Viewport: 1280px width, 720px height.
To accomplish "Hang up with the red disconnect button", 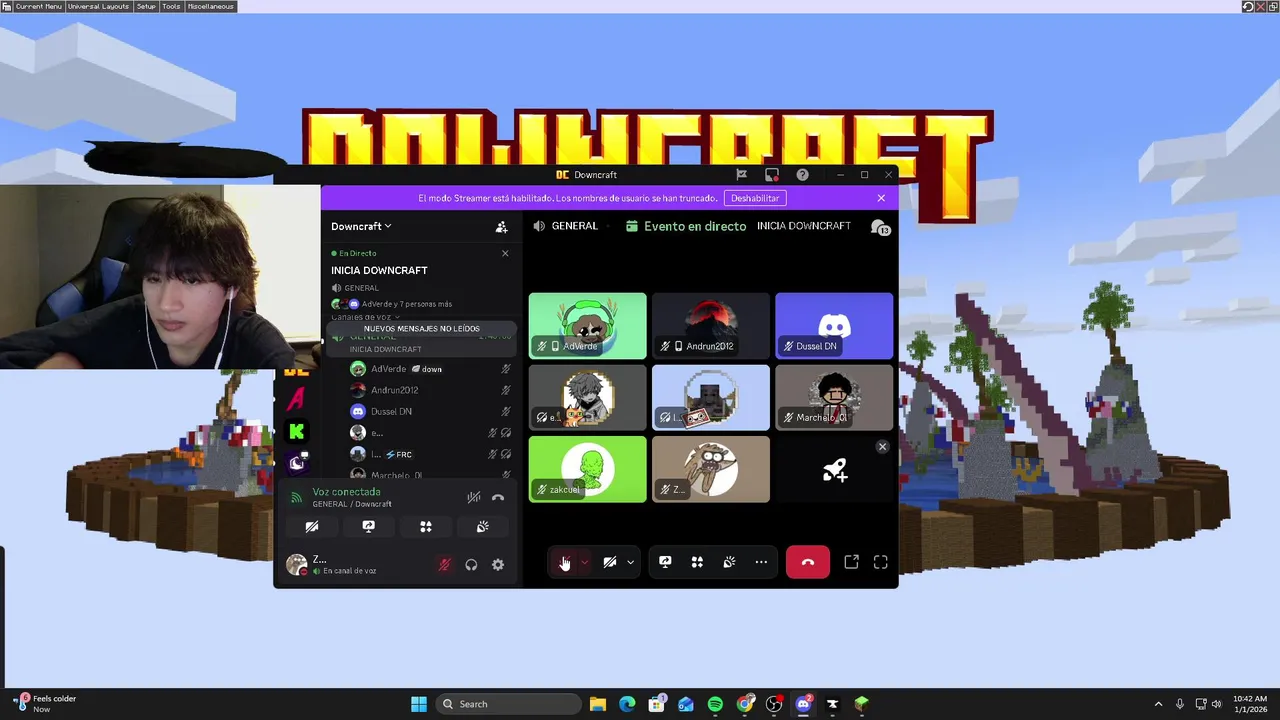I will click(808, 562).
